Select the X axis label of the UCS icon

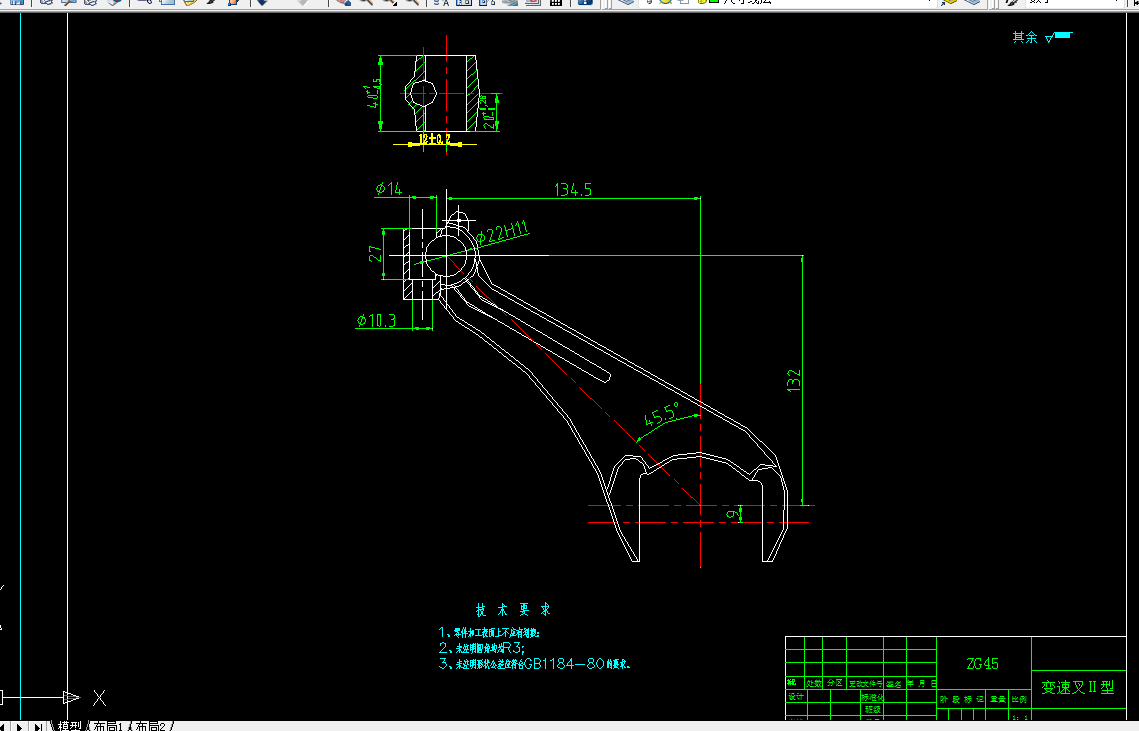[x=100, y=698]
